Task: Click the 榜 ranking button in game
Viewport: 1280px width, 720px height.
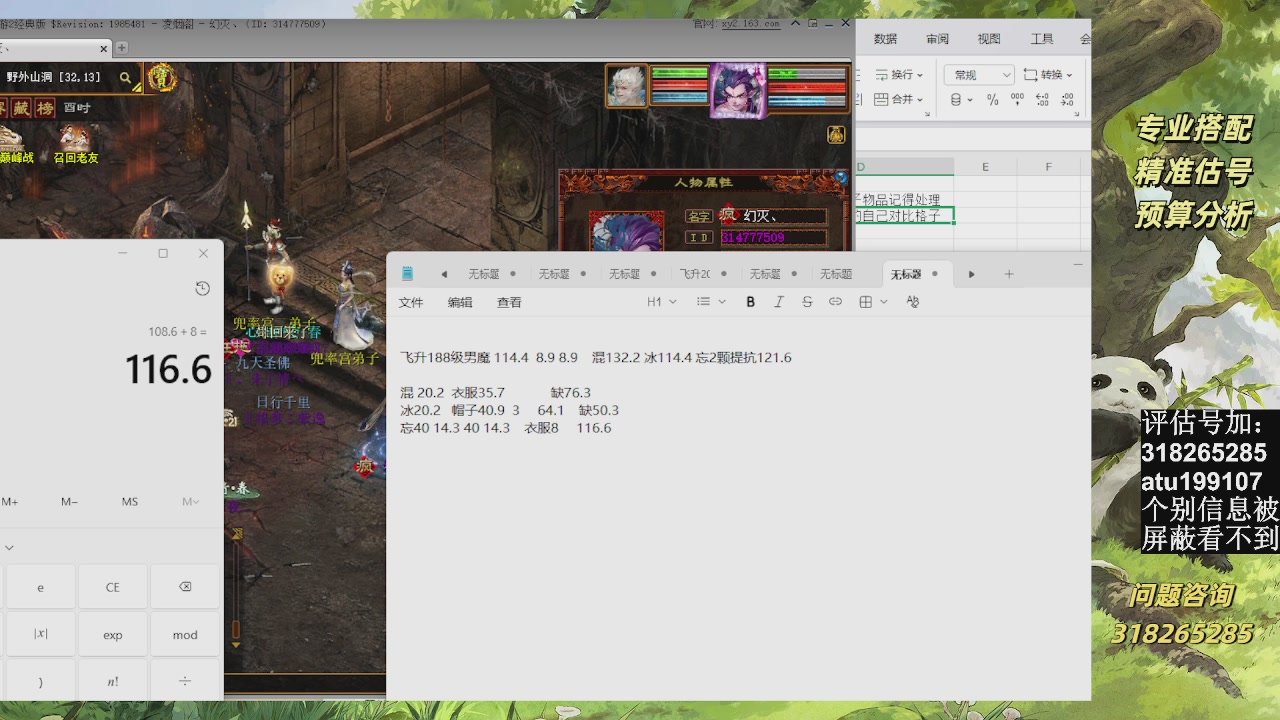Action: [x=45, y=108]
